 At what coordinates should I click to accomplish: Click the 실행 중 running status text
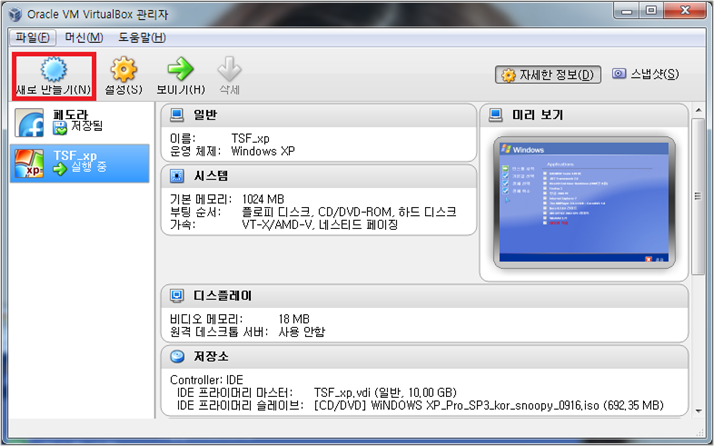pos(88,167)
